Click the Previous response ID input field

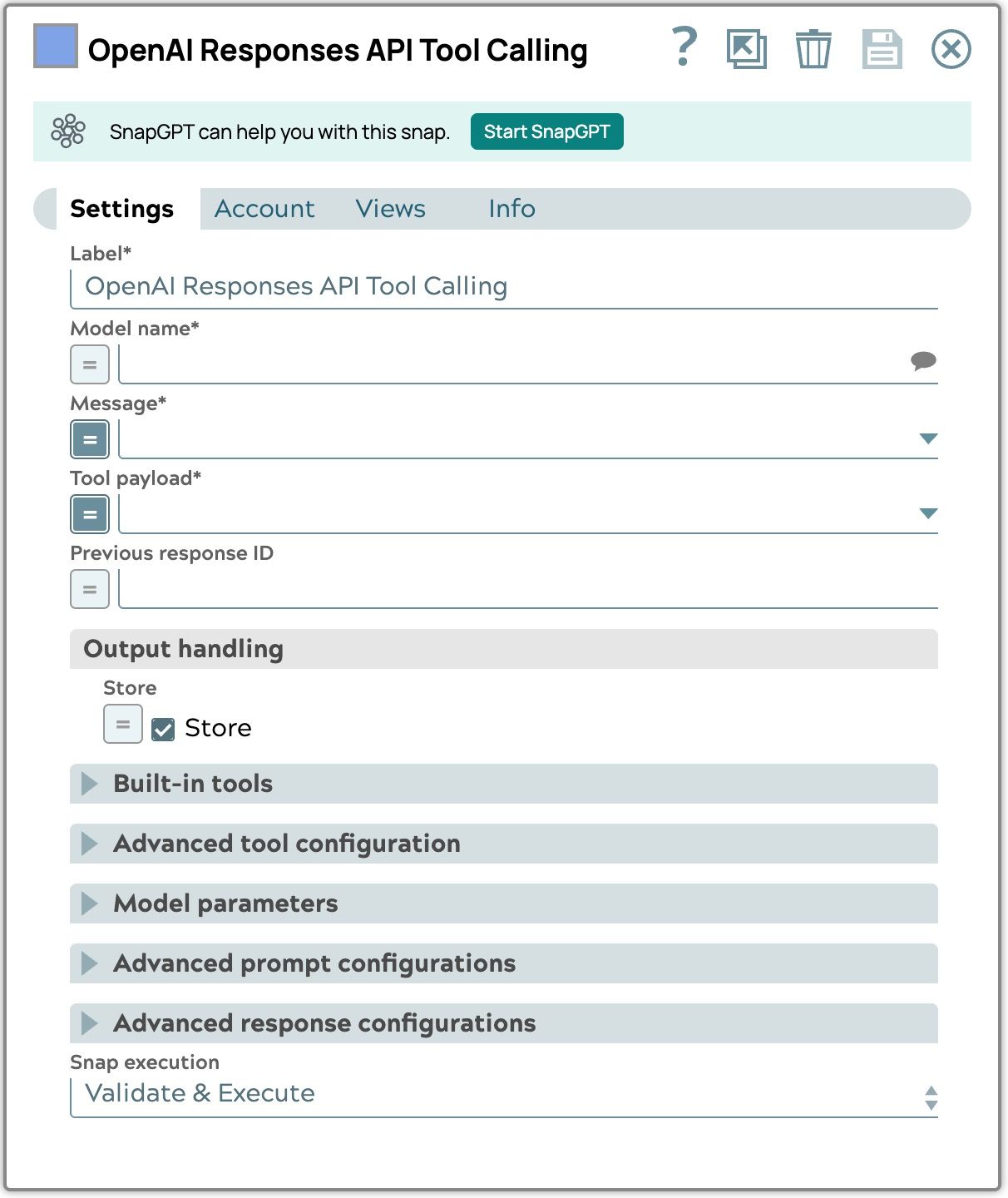527,589
